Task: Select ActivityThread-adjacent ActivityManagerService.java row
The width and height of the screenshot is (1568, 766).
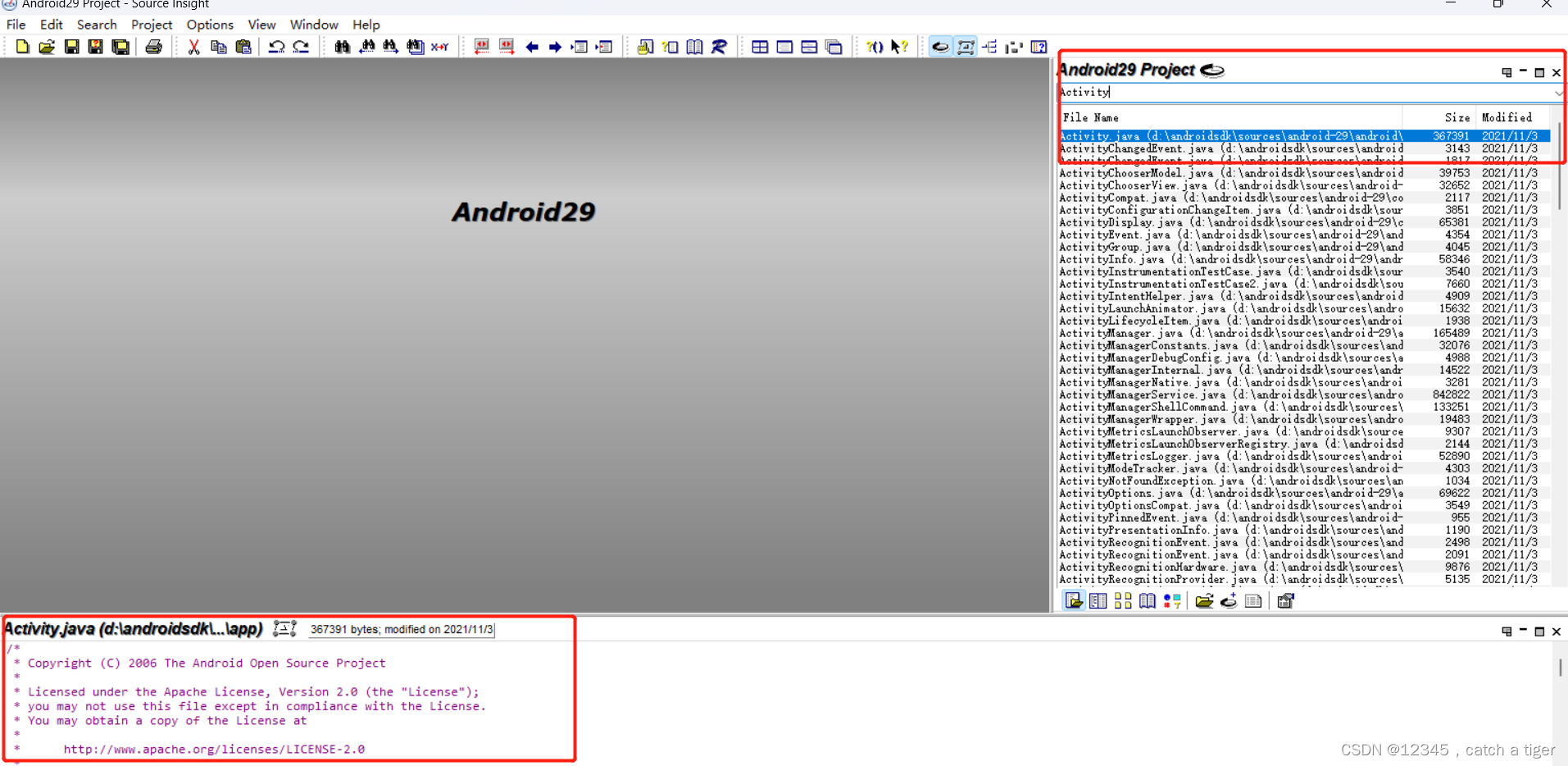Action: [x=1304, y=394]
